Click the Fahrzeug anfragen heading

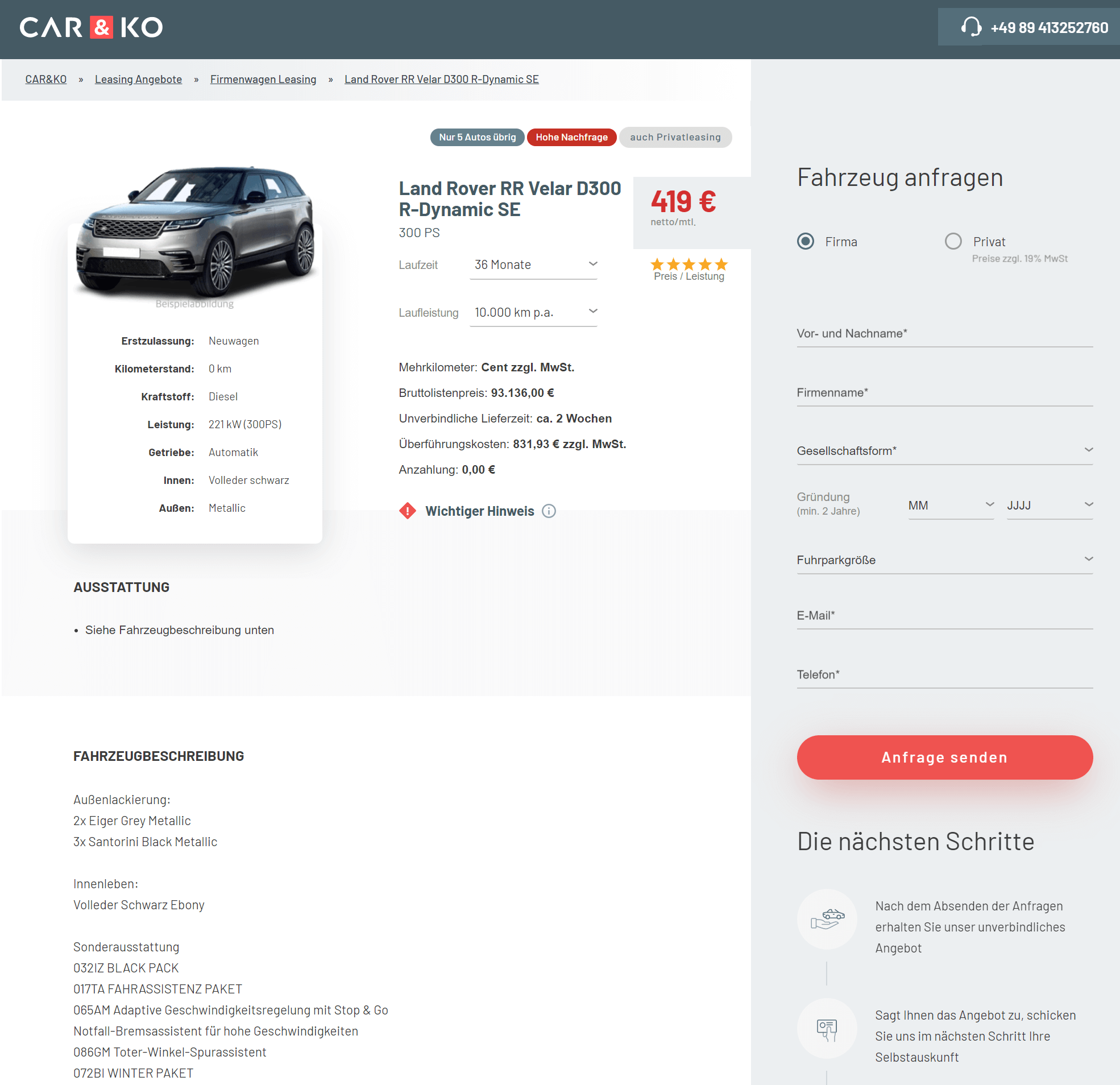[900, 177]
